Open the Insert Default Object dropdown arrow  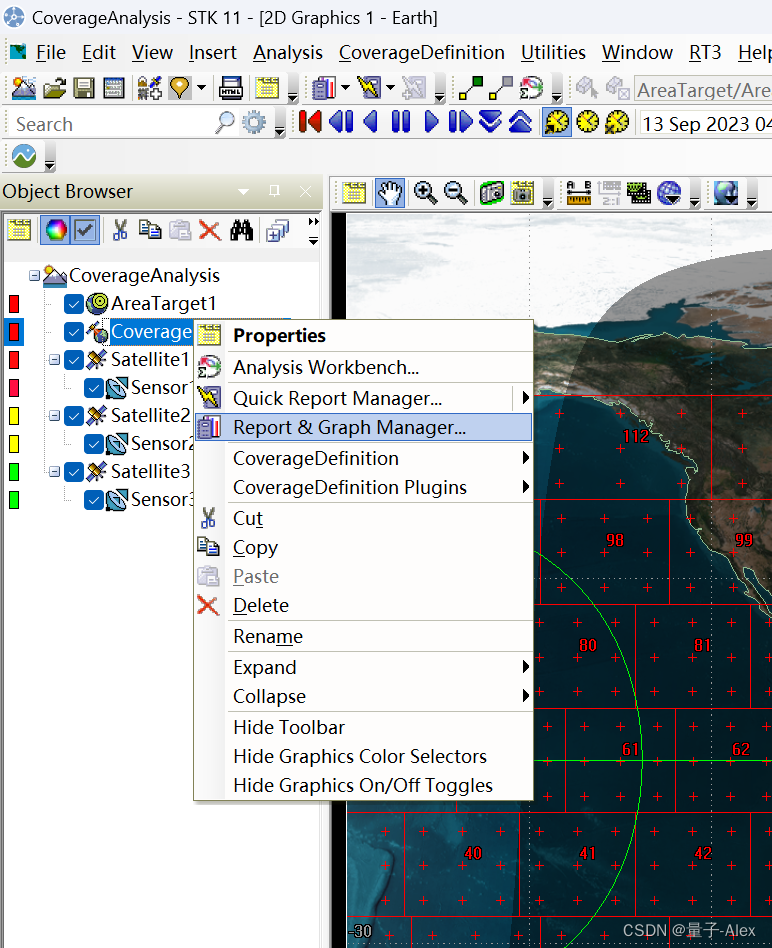click(201, 88)
